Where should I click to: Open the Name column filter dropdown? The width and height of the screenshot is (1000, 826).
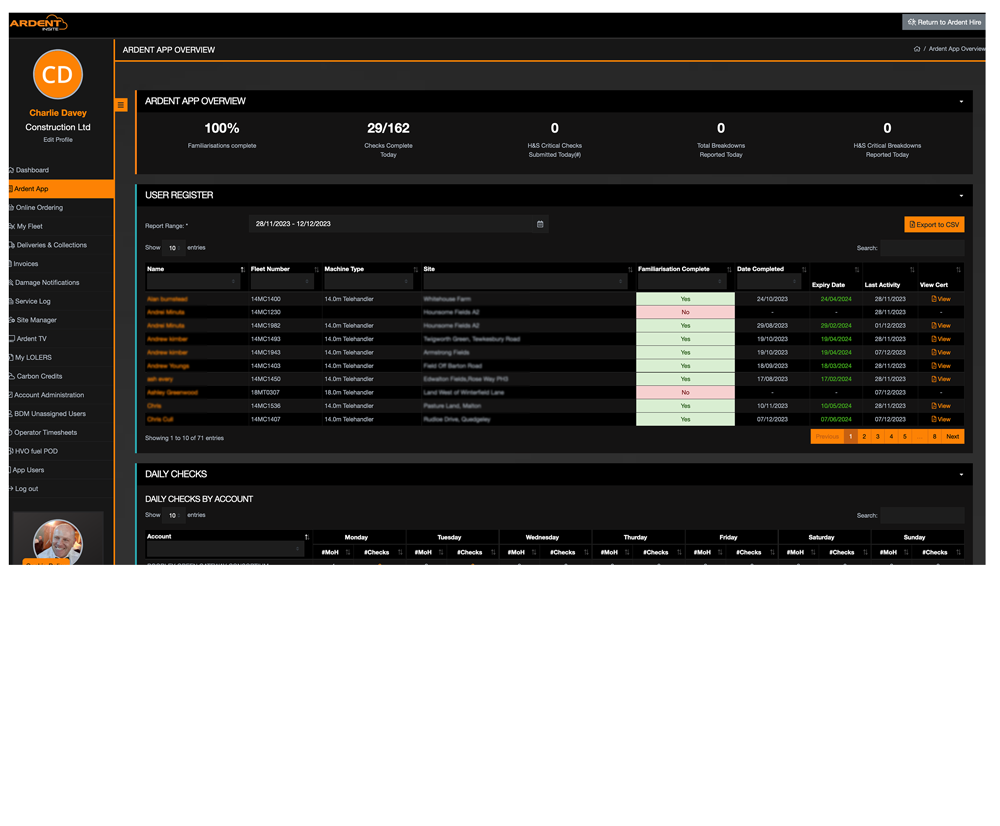193,281
